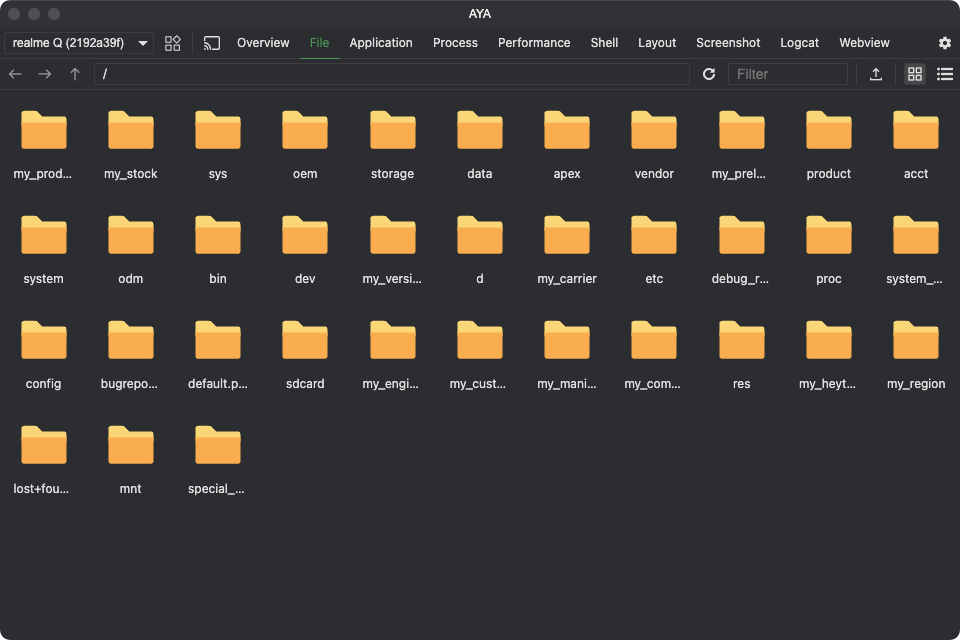Switch to the Overview tab

263,43
